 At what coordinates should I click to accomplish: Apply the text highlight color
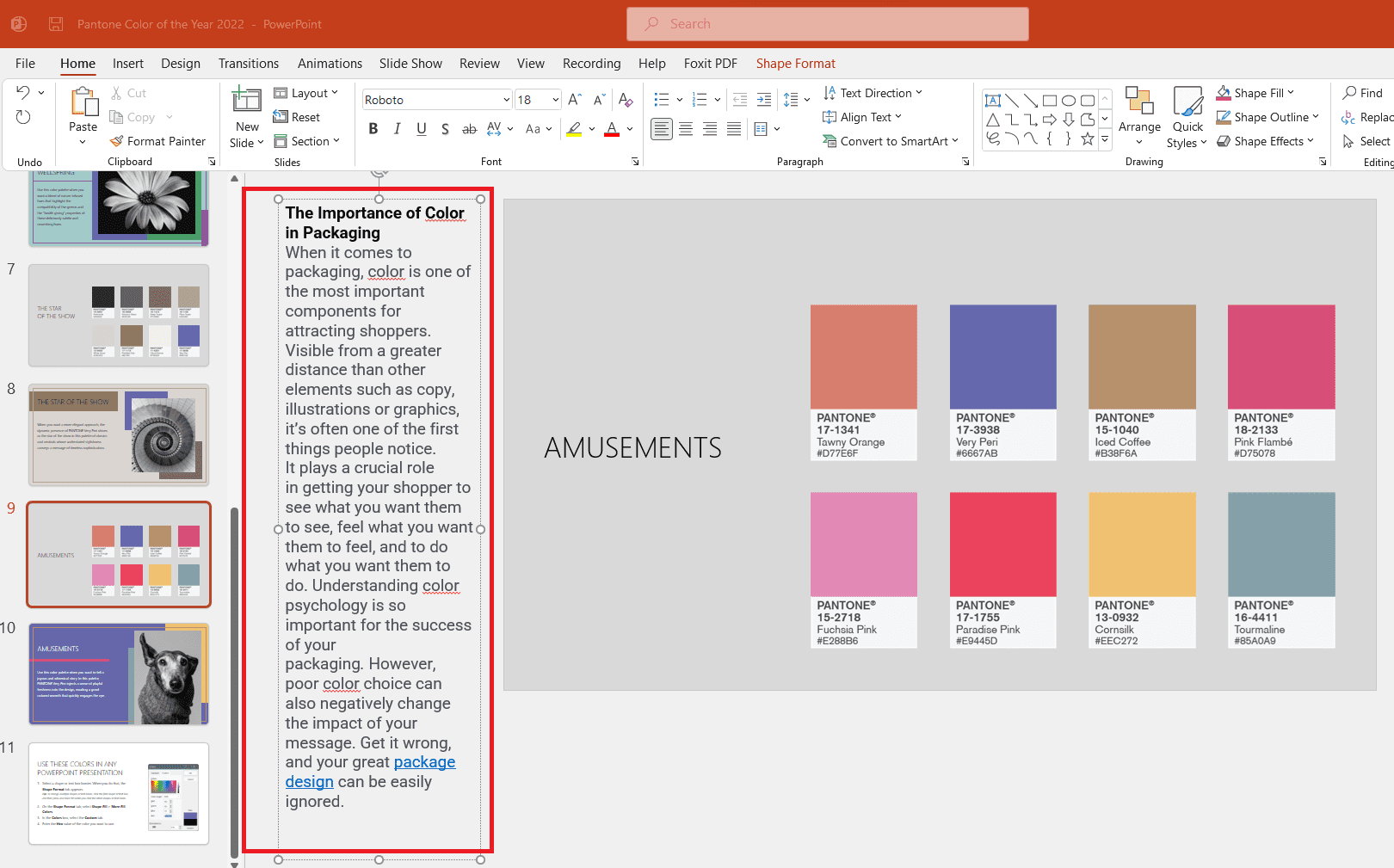tap(574, 129)
